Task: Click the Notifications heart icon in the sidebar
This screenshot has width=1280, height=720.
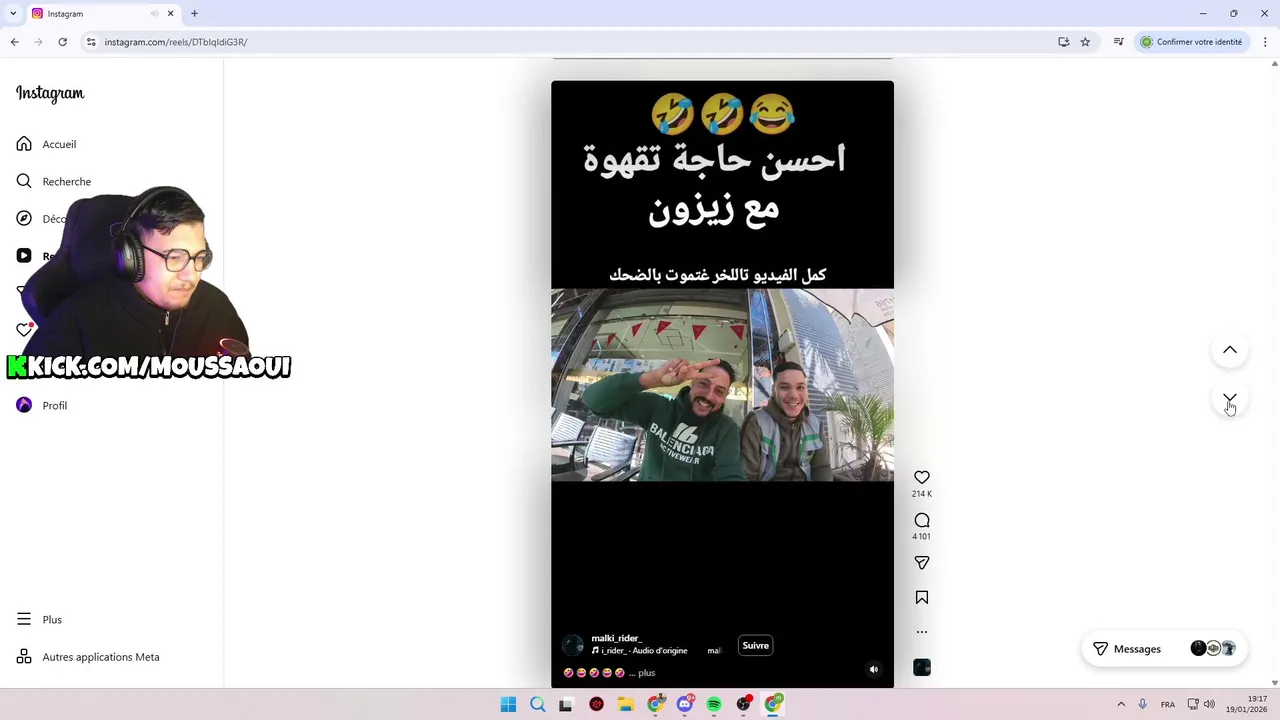Action: point(24,329)
